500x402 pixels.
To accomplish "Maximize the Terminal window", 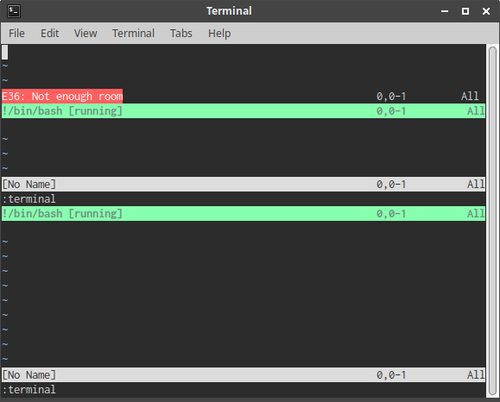I will [x=465, y=11].
